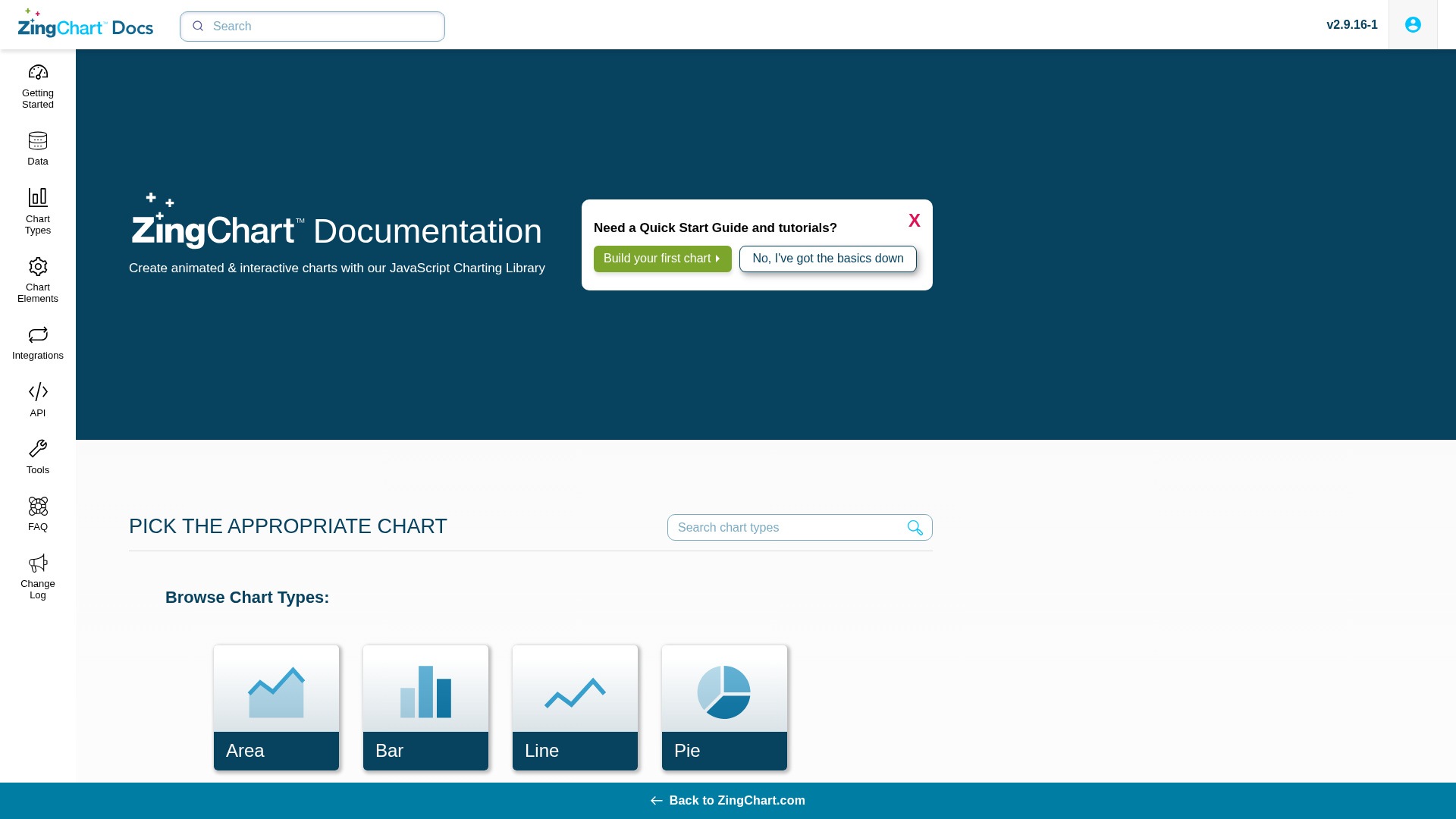Open the Bar chart card
The image size is (1456, 819).
425,708
